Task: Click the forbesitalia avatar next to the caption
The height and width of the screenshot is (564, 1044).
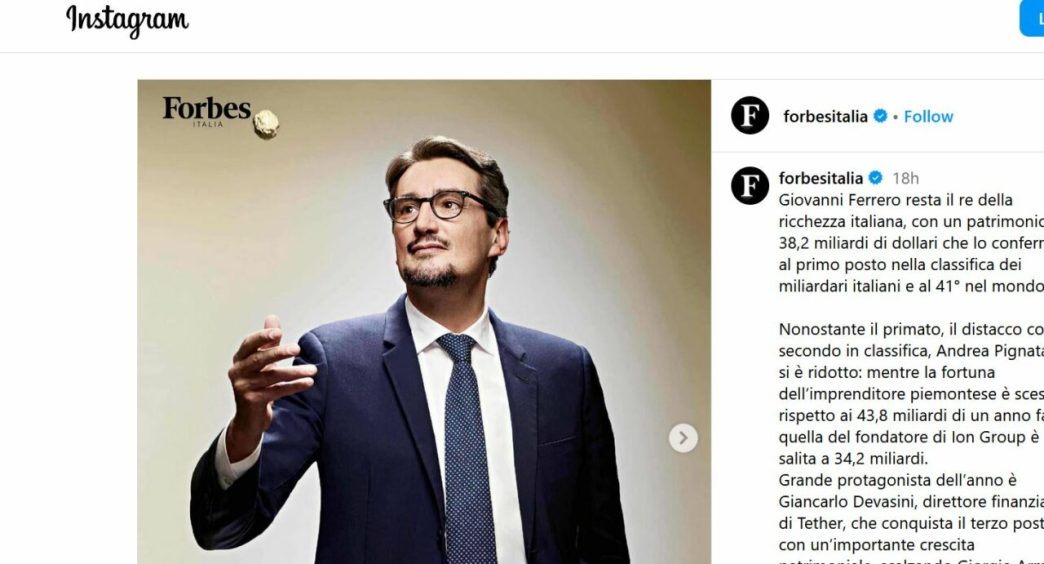Action: tap(750, 185)
